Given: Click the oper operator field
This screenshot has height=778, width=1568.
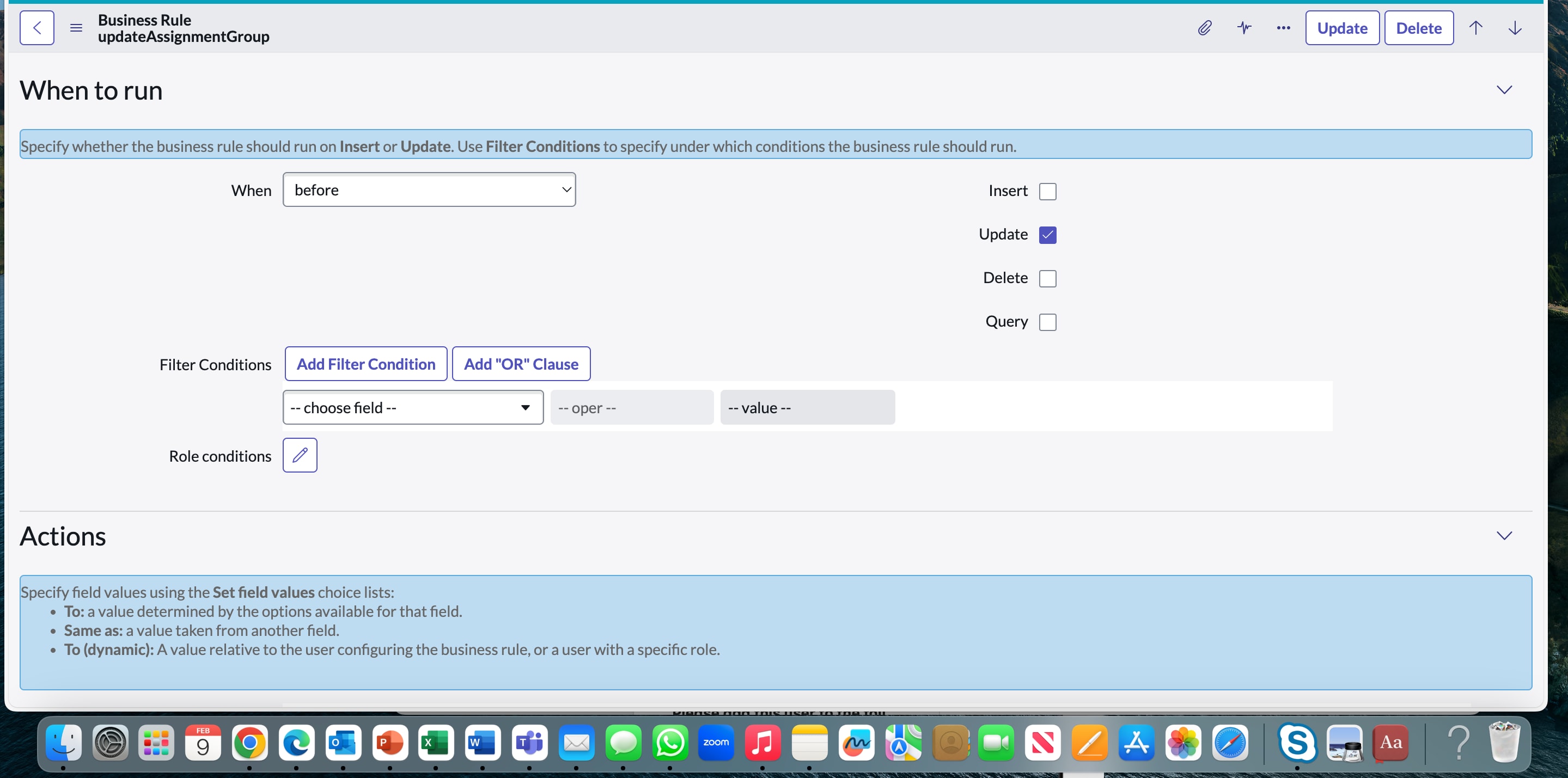Looking at the screenshot, I should pyautogui.click(x=632, y=407).
